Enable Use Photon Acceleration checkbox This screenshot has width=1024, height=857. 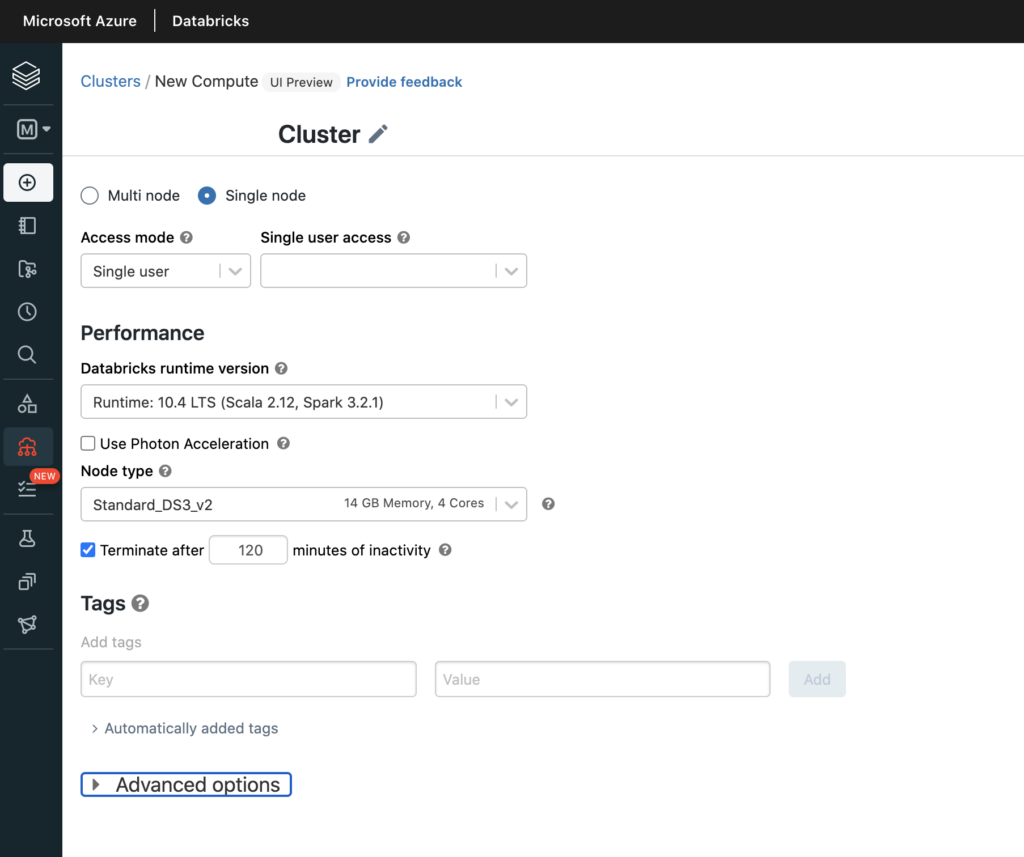pos(88,444)
